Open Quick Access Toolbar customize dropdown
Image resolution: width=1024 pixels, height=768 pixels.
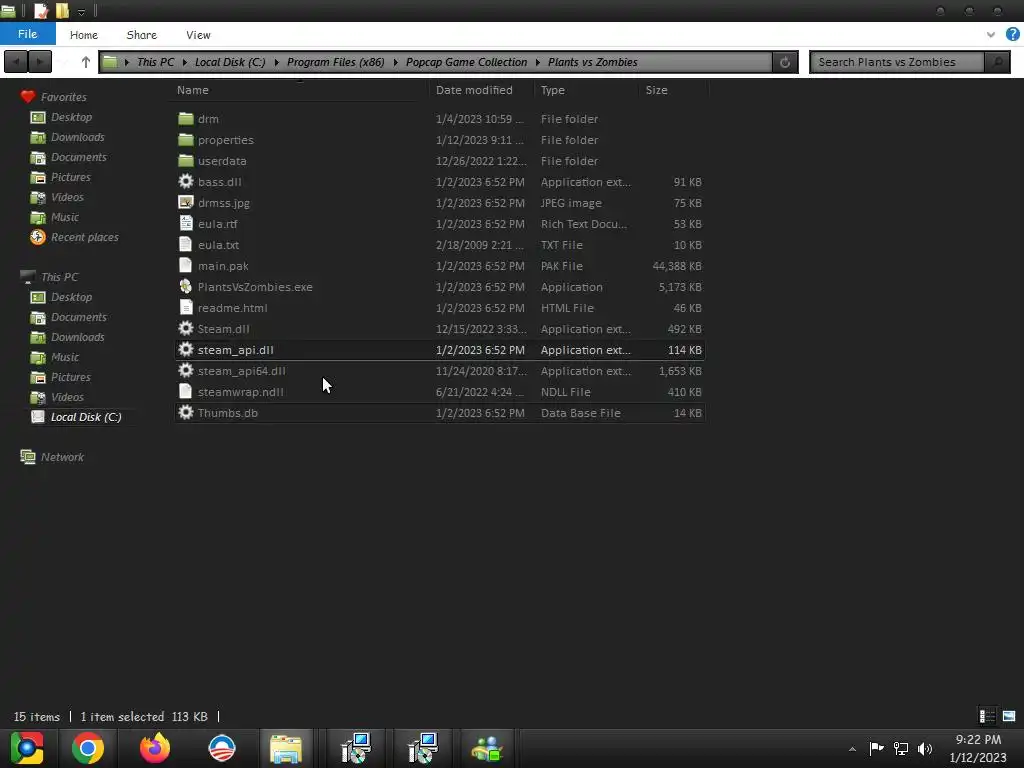point(81,12)
